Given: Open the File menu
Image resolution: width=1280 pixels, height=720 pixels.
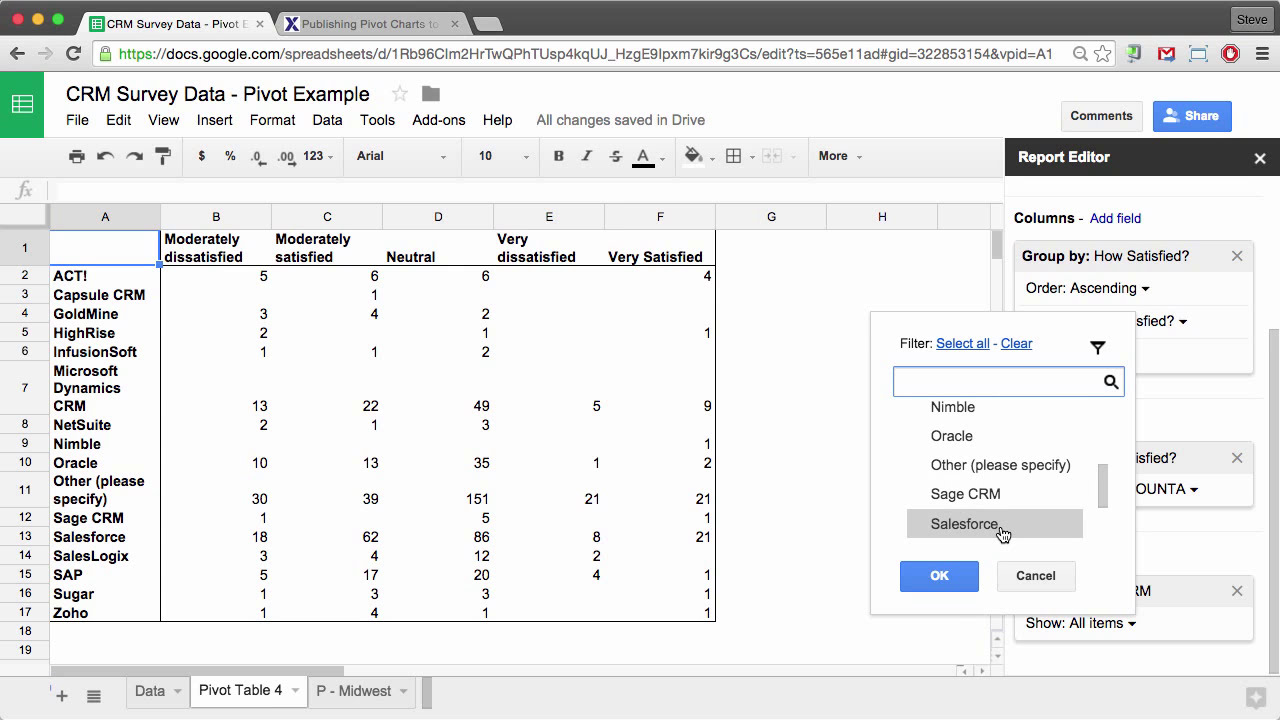Looking at the screenshot, I should coord(77,120).
